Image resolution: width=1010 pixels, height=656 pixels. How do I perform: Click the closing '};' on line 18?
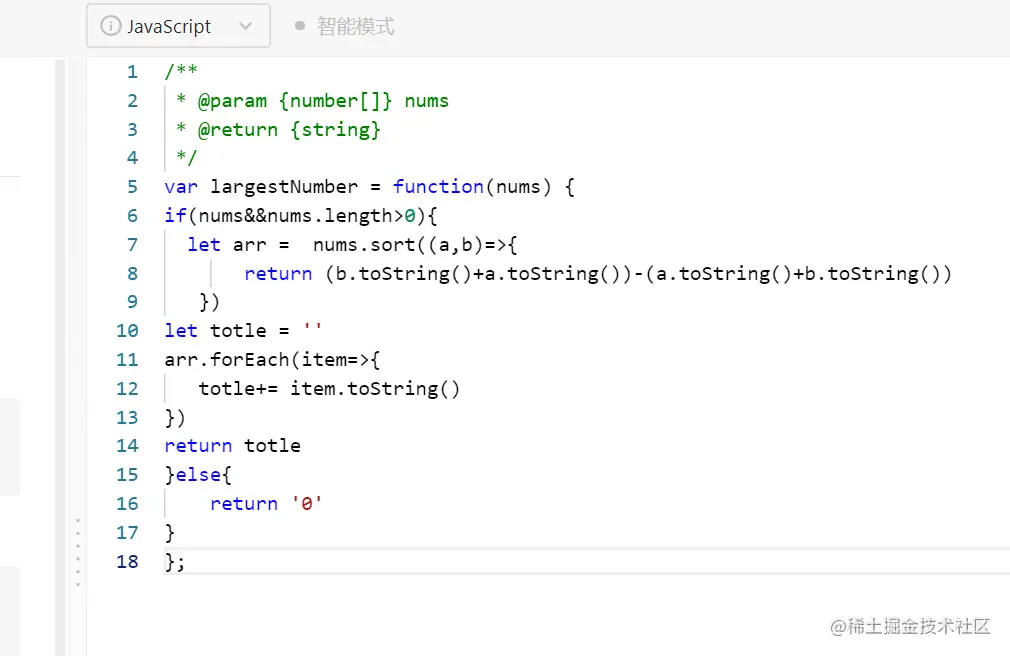tap(175, 562)
